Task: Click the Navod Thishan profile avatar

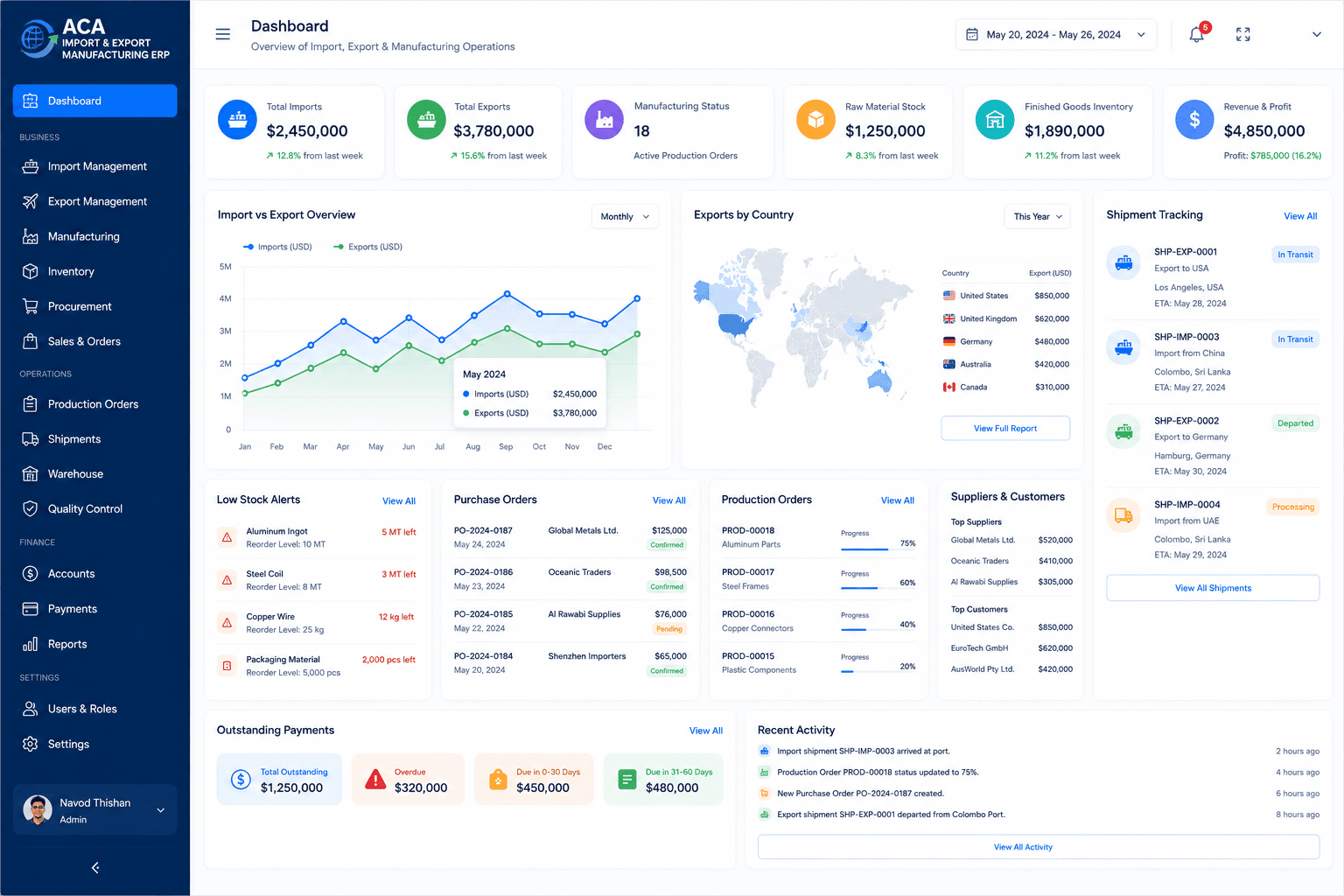Action: (37, 810)
